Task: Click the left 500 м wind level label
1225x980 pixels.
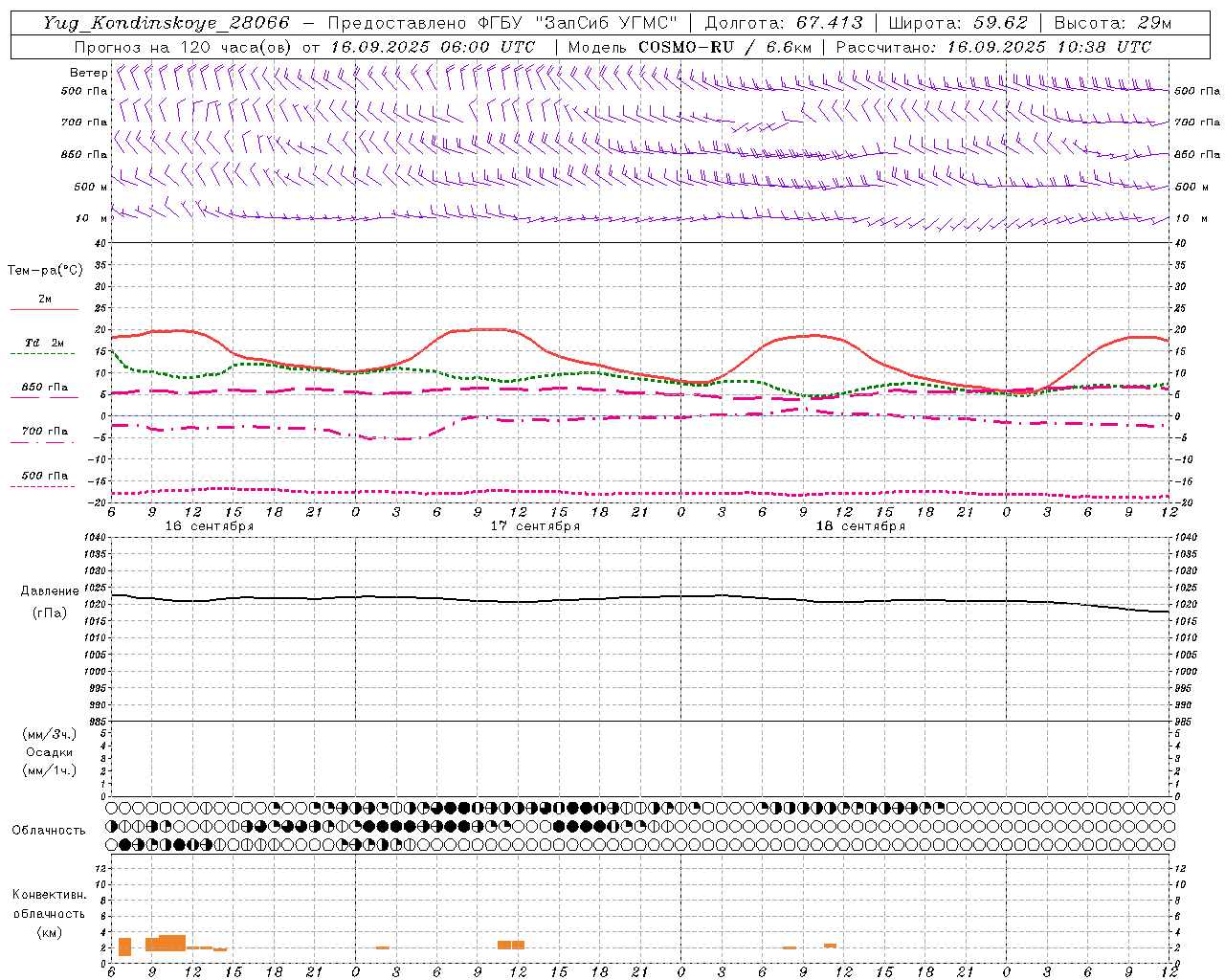Action: (x=91, y=187)
